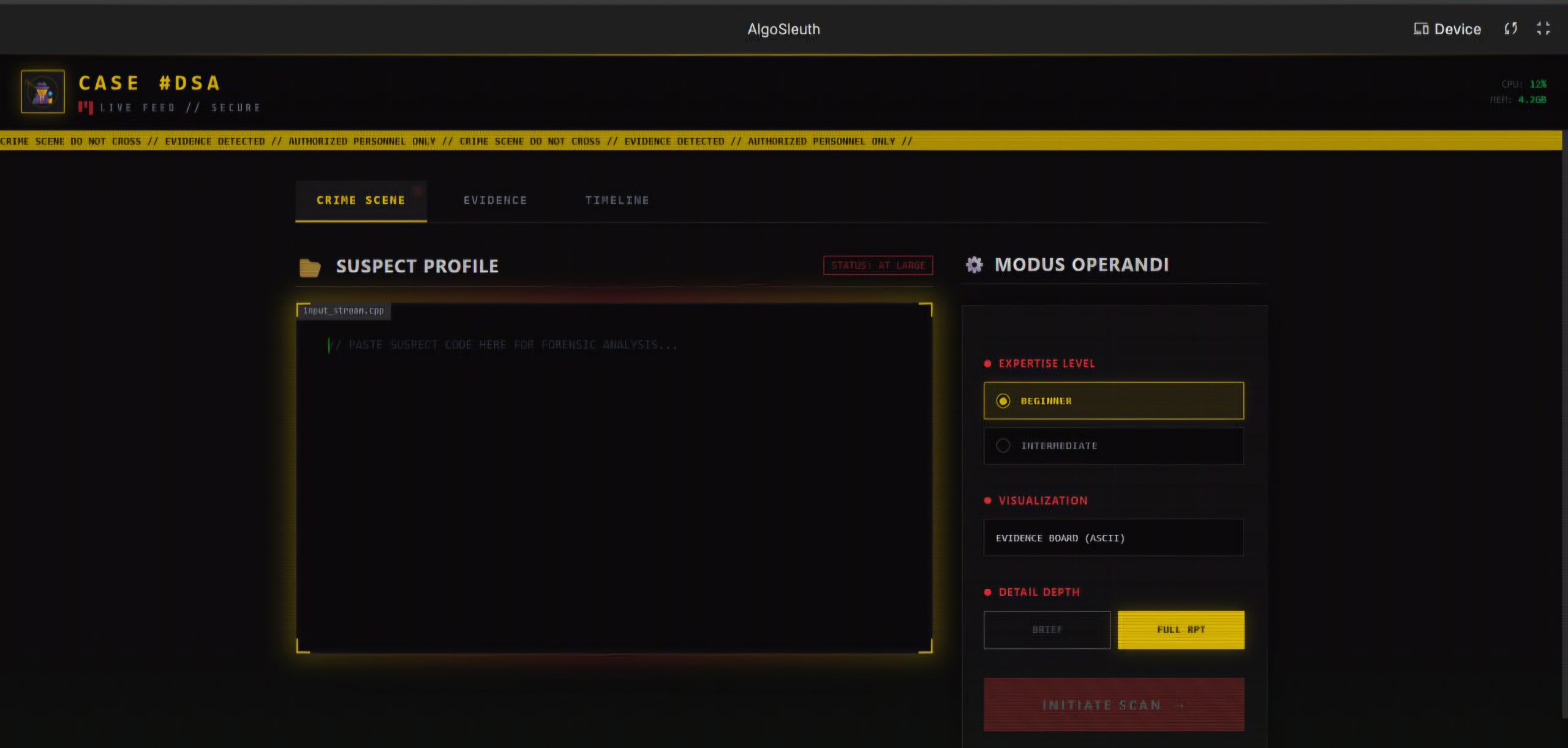This screenshot has height=748, width=1568.
Task: Open the Evidence Board (ASCII) visualization dropdown
Action: pos(1113,538)
